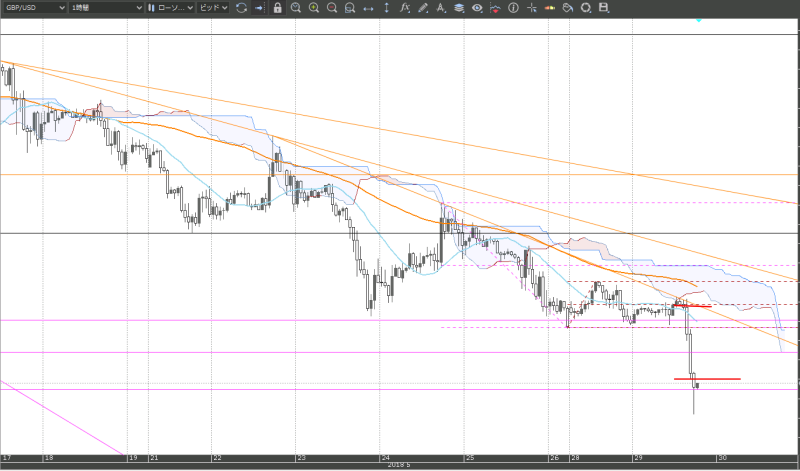Click date label 25 on time axis
Viewport: 800px width, 471px height.
click(470, 458)
